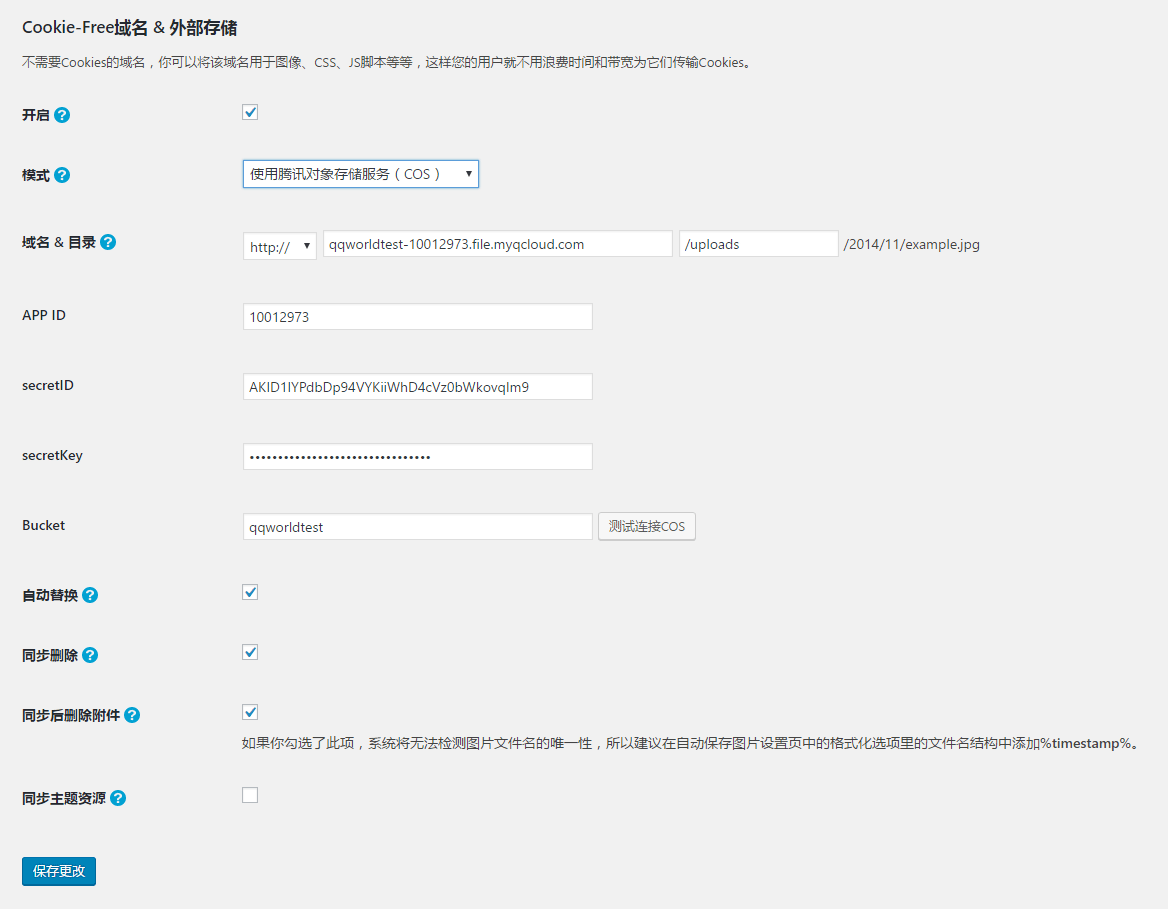Image resolution: width=1168 pixels, height=909 pixels.
Task: Click the APP ID label
Action: point(44,315)
